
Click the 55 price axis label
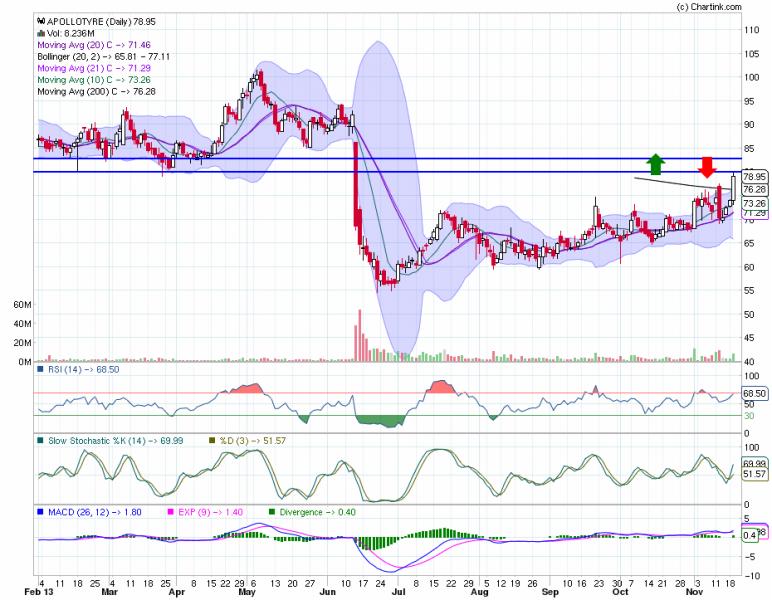[749, 290]
